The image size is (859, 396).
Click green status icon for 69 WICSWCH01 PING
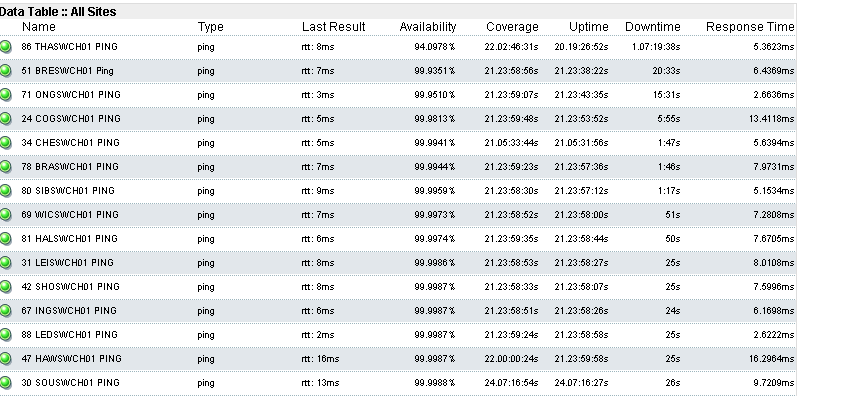point(5,215)
